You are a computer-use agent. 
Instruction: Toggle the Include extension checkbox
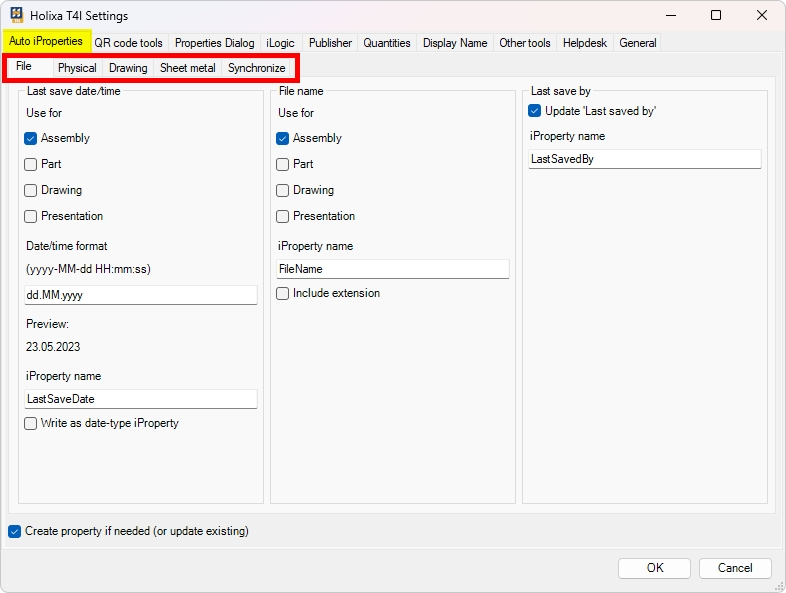pyautogui.click(x=283, y=293)
